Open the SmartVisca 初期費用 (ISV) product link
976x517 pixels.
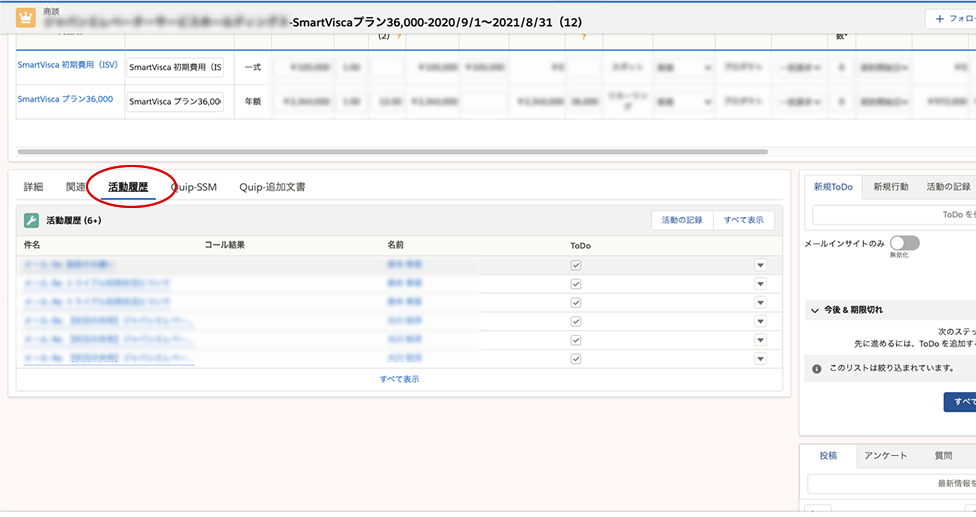pos(67,65)
